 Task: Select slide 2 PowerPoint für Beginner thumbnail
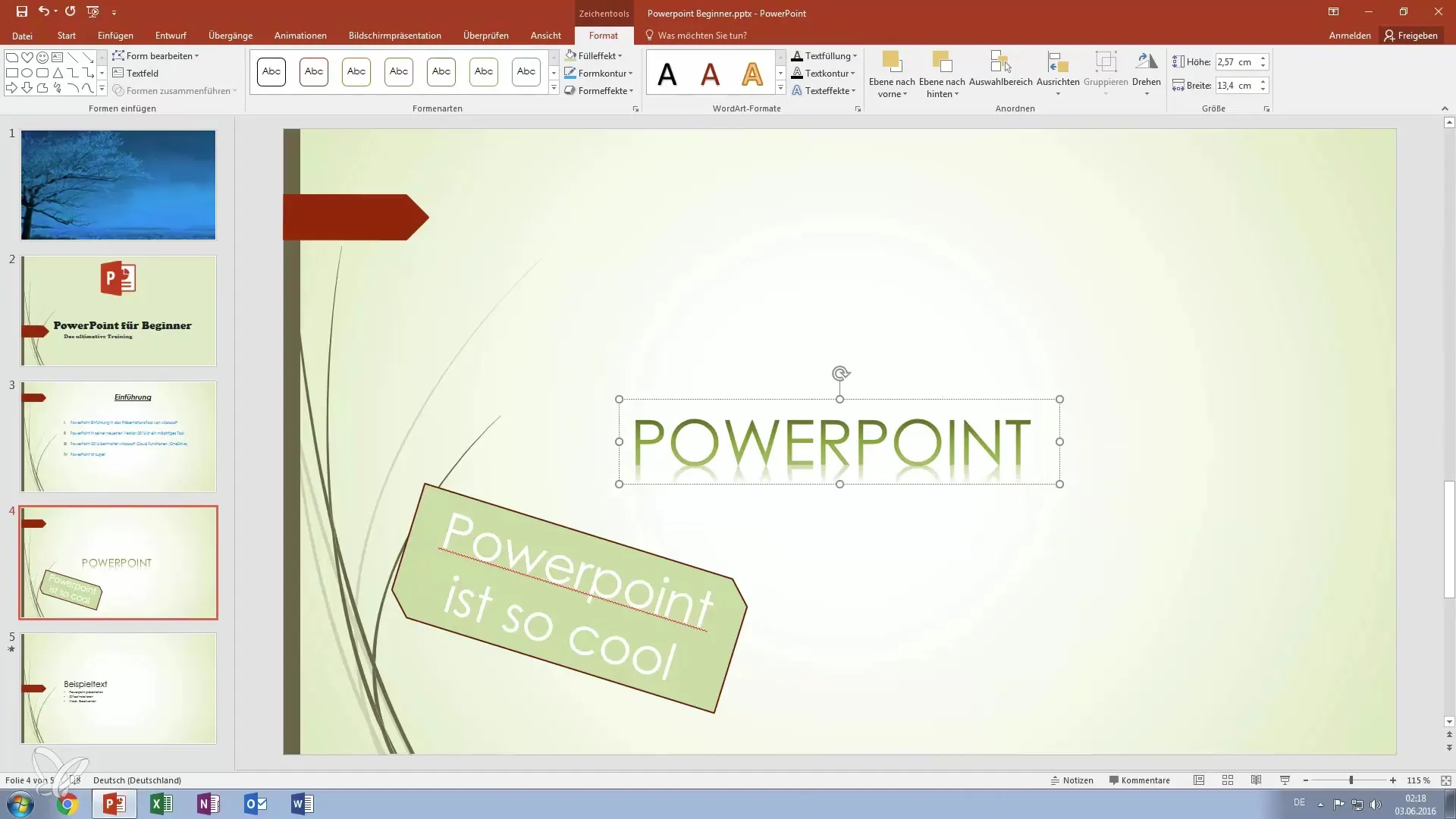point(118,311)
